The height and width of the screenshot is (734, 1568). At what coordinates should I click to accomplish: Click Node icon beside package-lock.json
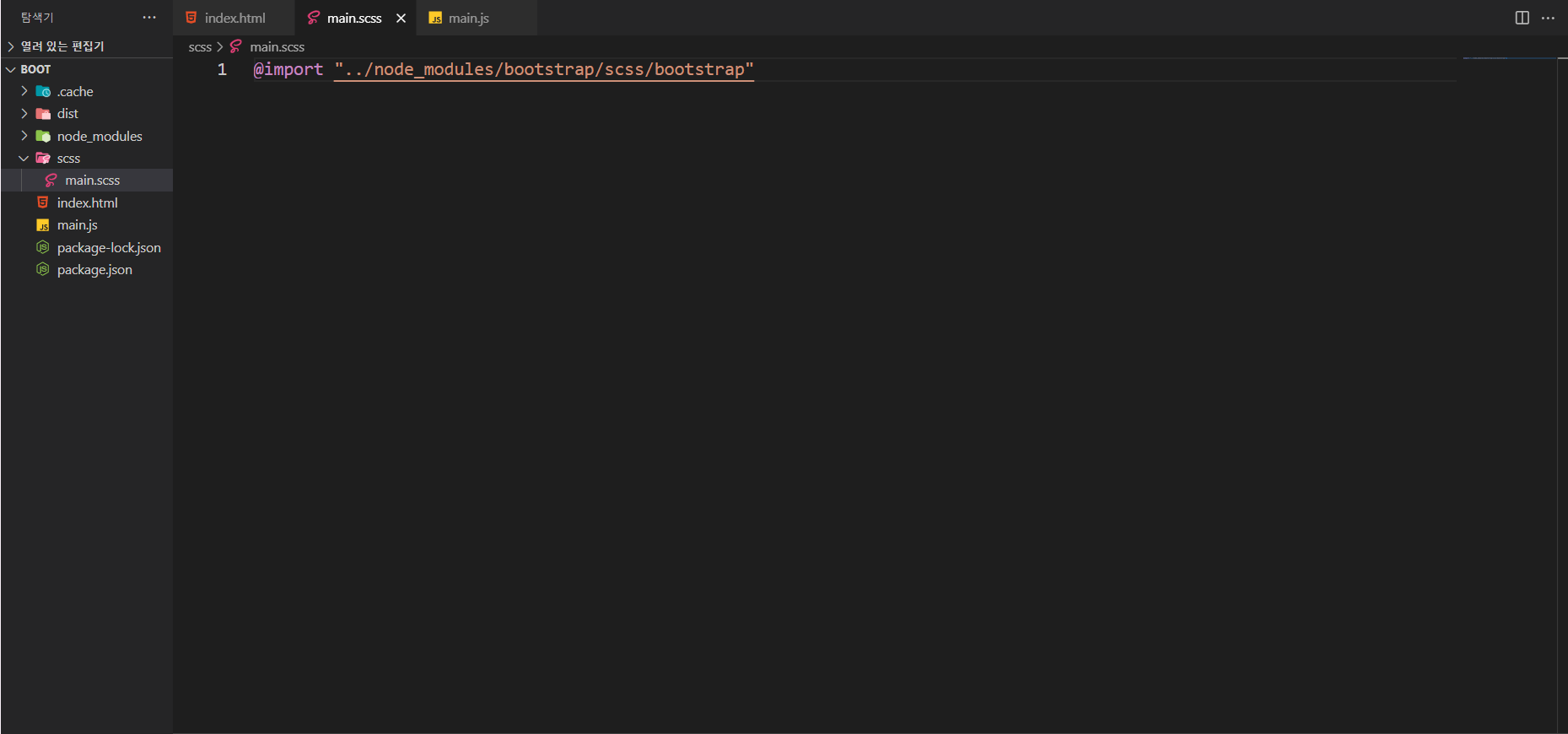point(43,247)
